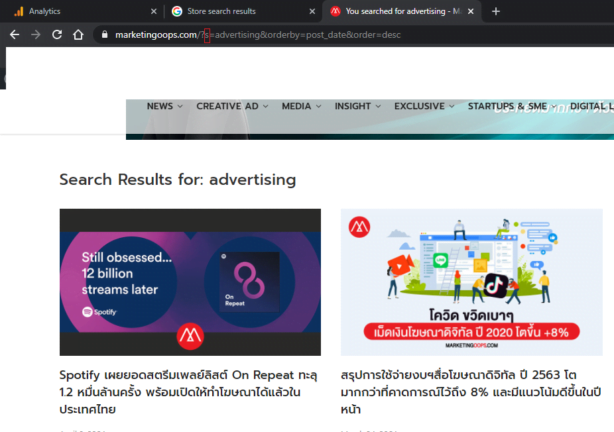Expand the MEDIA dropdown chevron
The width and height of the screenshot is (614, 432).
(318, 107)
